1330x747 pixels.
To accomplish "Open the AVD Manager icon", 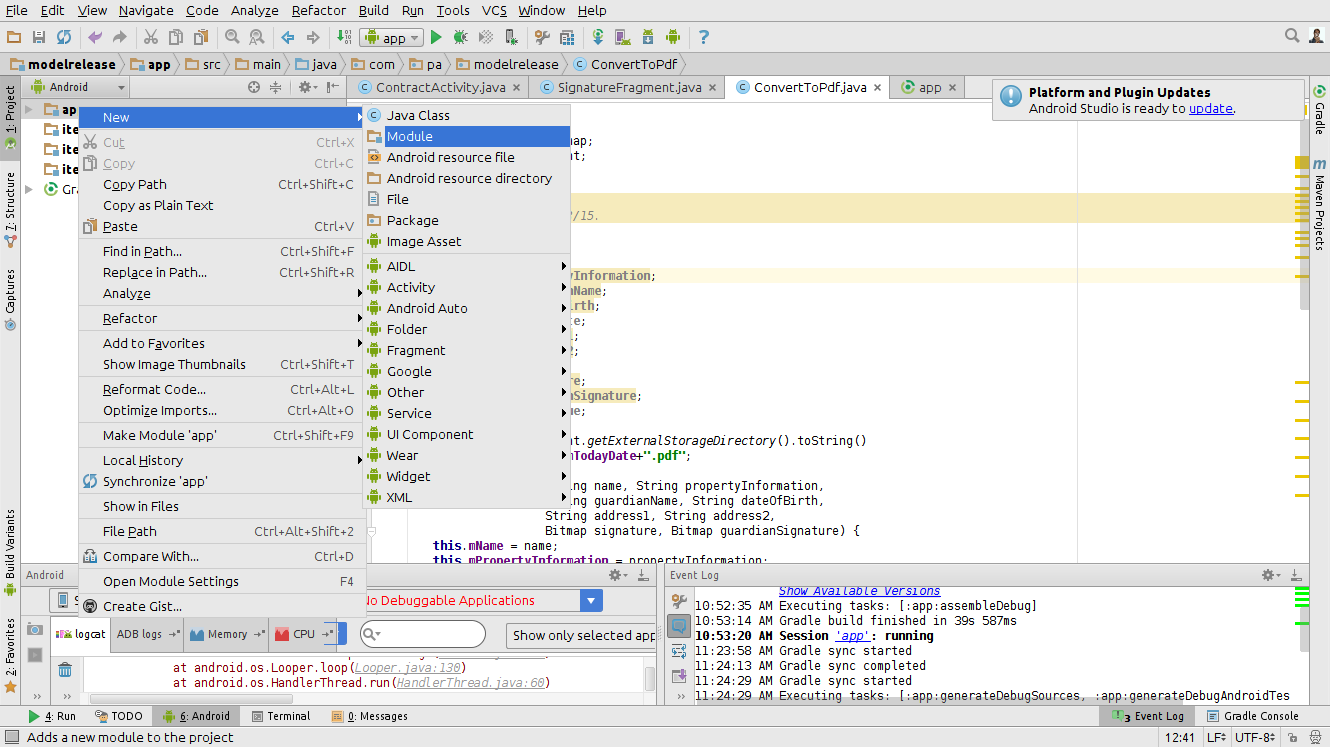I will (x=623, y=37).
